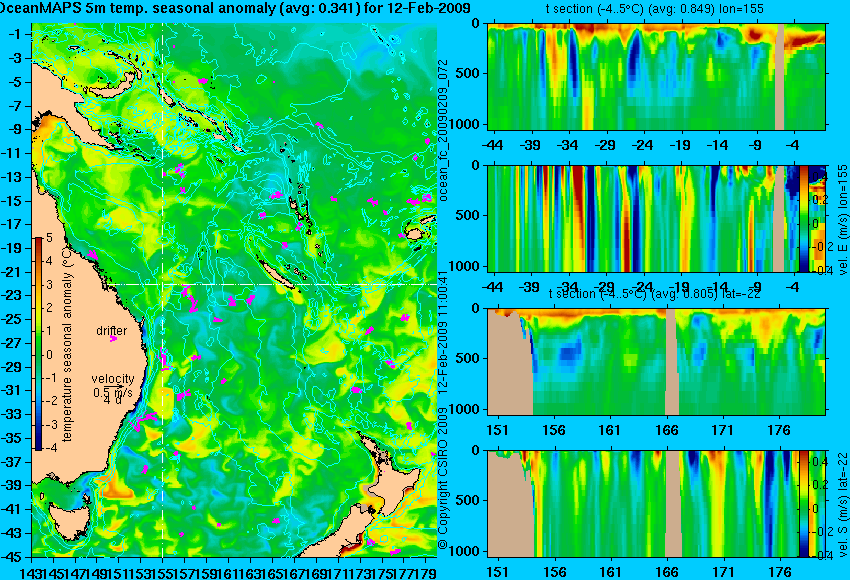Click the 'temperature seasonal anomaly (°C)' vertical label
Screen dimensions: 850x580
pos(67,343)
